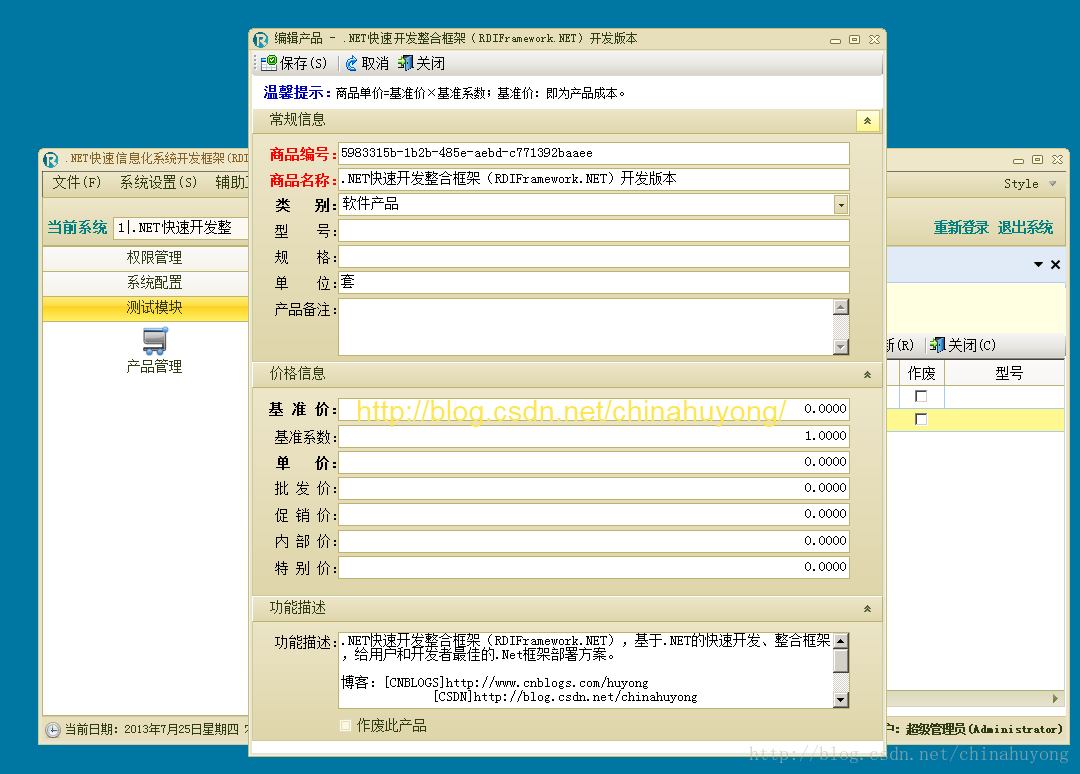This screenshot has height=774, width=1080.
Task: Click the 功能描述 scrollbar up arrow
Action: (x=841, y=641)
